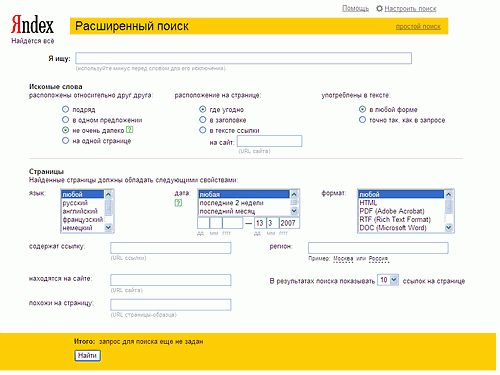Image resolution: width=500 pixels, height=375 pixels.
Task: Open help icon under дата label
Action: 178,203
